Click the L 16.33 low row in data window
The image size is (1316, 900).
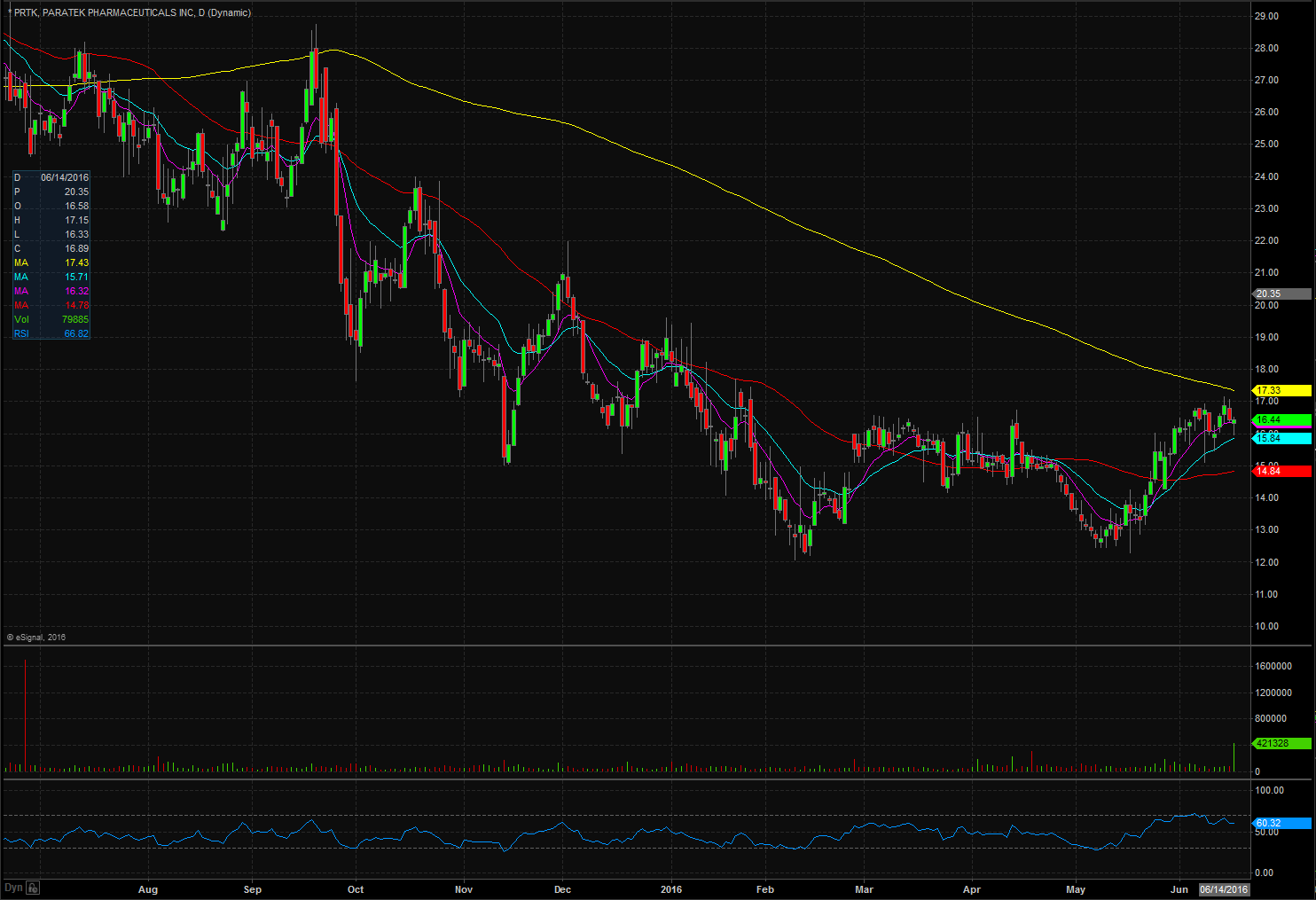point(51,234)
